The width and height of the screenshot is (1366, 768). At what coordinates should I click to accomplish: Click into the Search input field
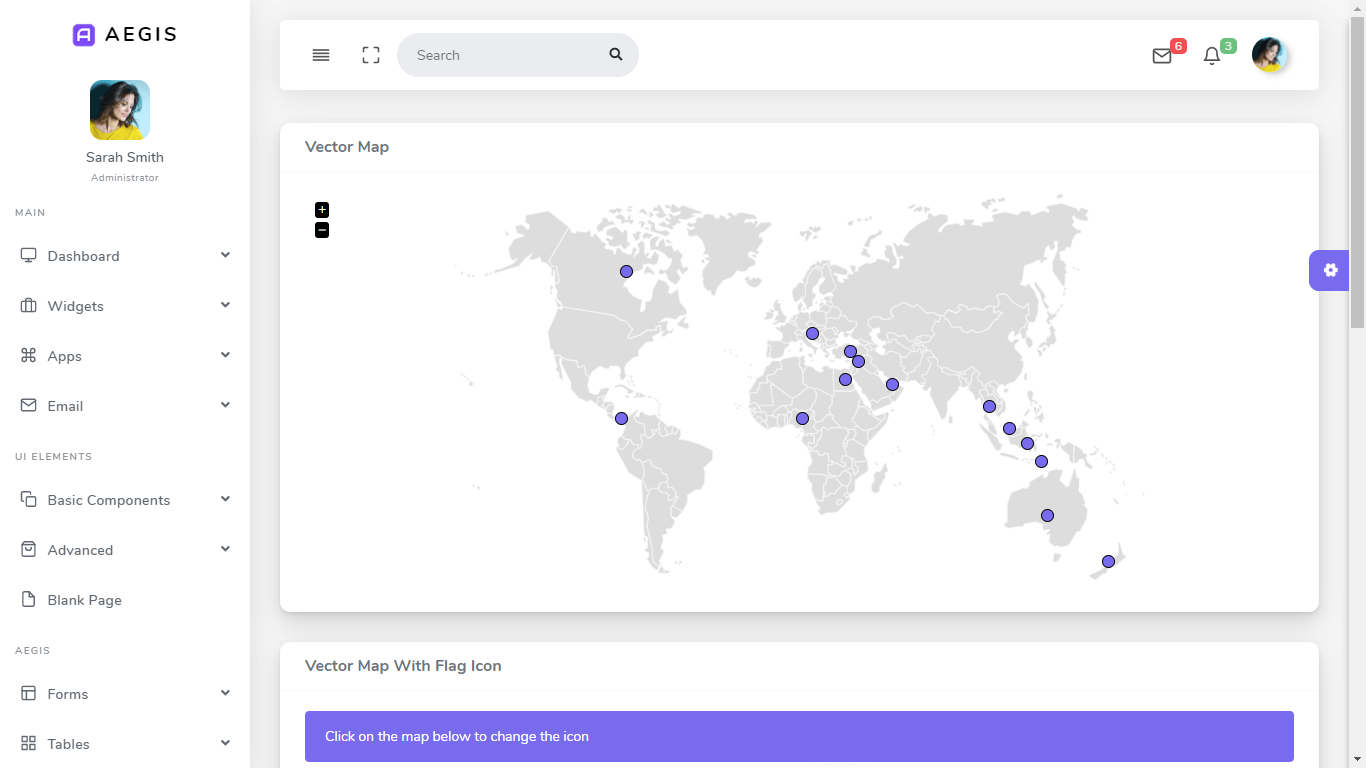coord(507,55)
